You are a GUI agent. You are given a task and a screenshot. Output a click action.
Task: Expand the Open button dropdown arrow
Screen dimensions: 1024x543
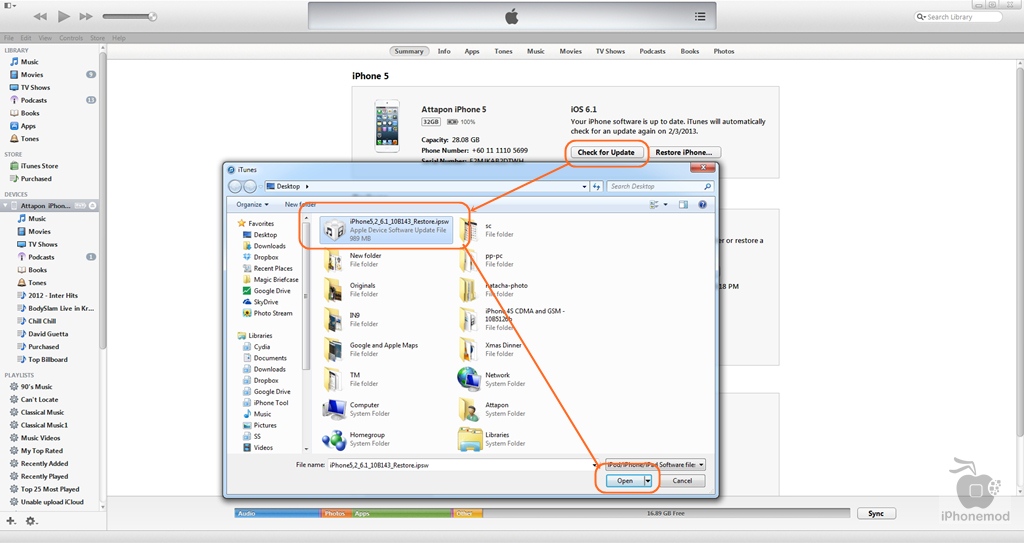coord(648,481)
